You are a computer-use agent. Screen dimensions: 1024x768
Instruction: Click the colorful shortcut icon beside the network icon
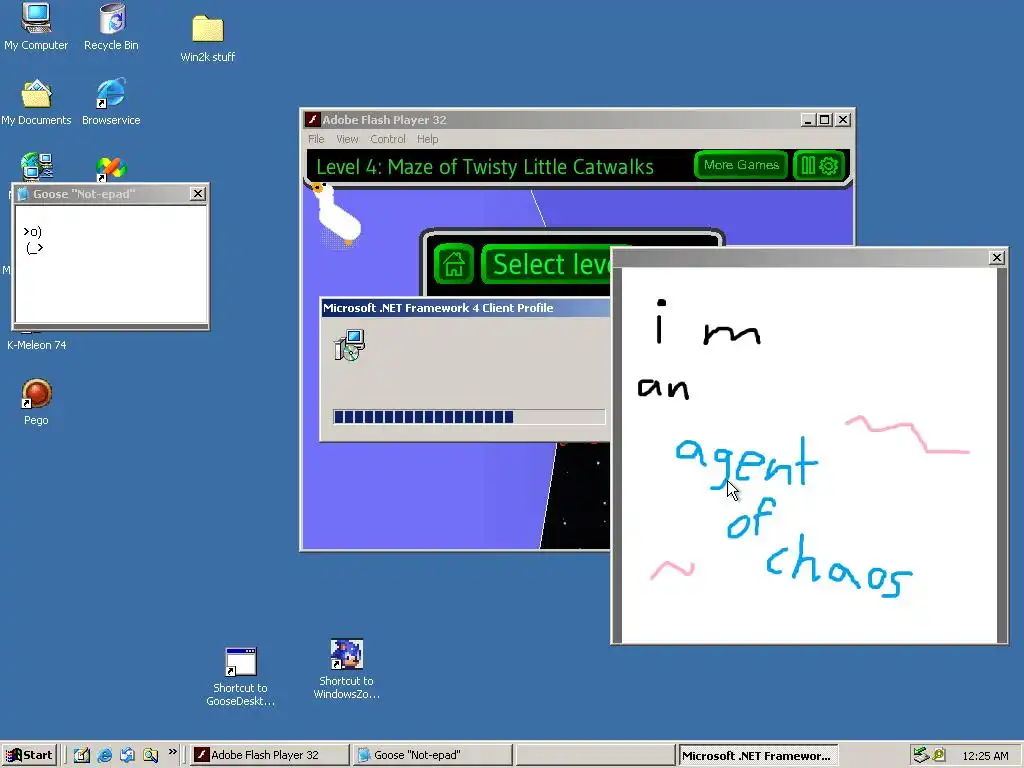coord(111,168)
